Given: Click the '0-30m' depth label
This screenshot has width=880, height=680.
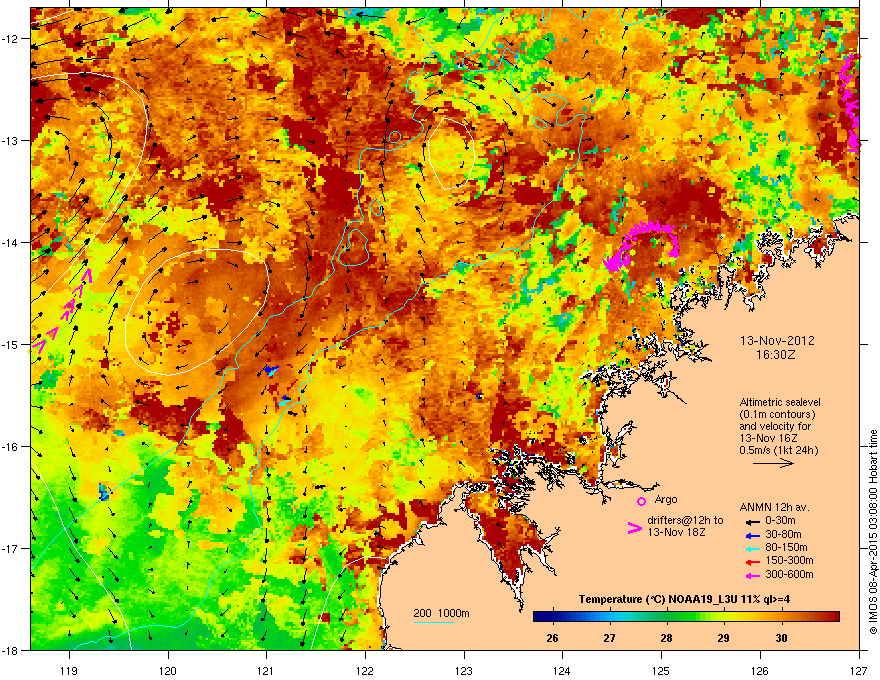Looking at the screenshot, I should [780, 521].
